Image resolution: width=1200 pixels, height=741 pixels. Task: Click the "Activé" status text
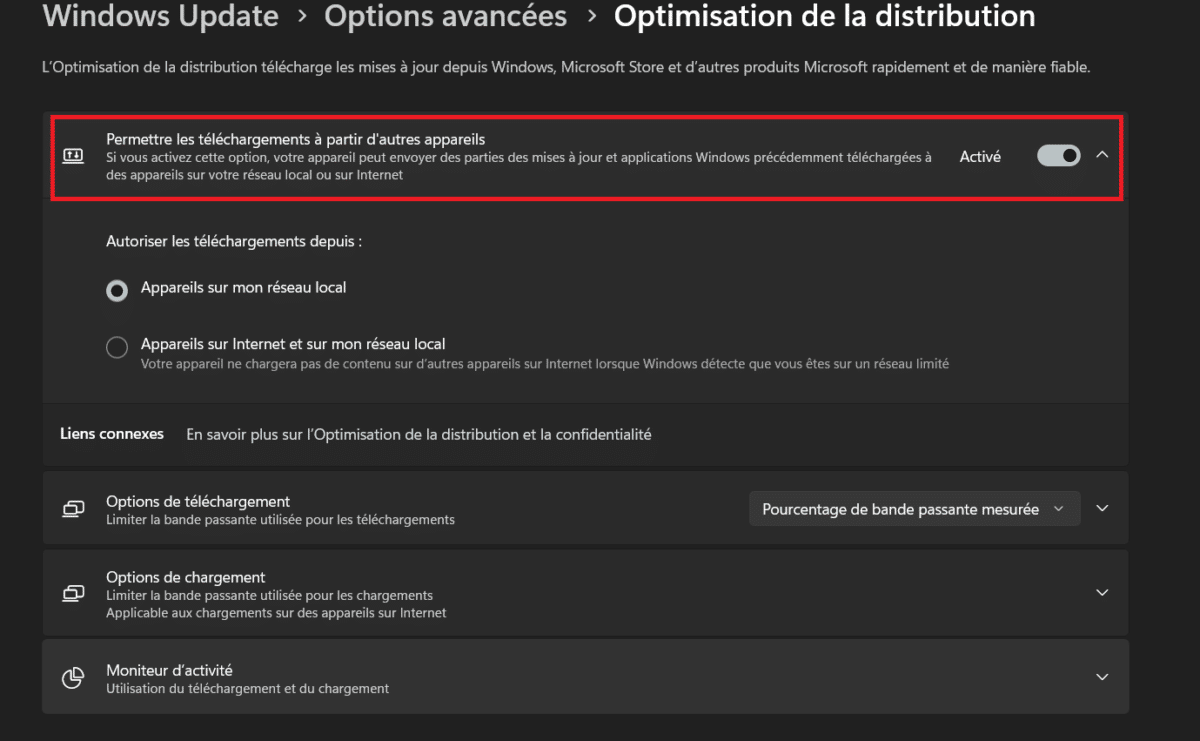click(979, 156)
